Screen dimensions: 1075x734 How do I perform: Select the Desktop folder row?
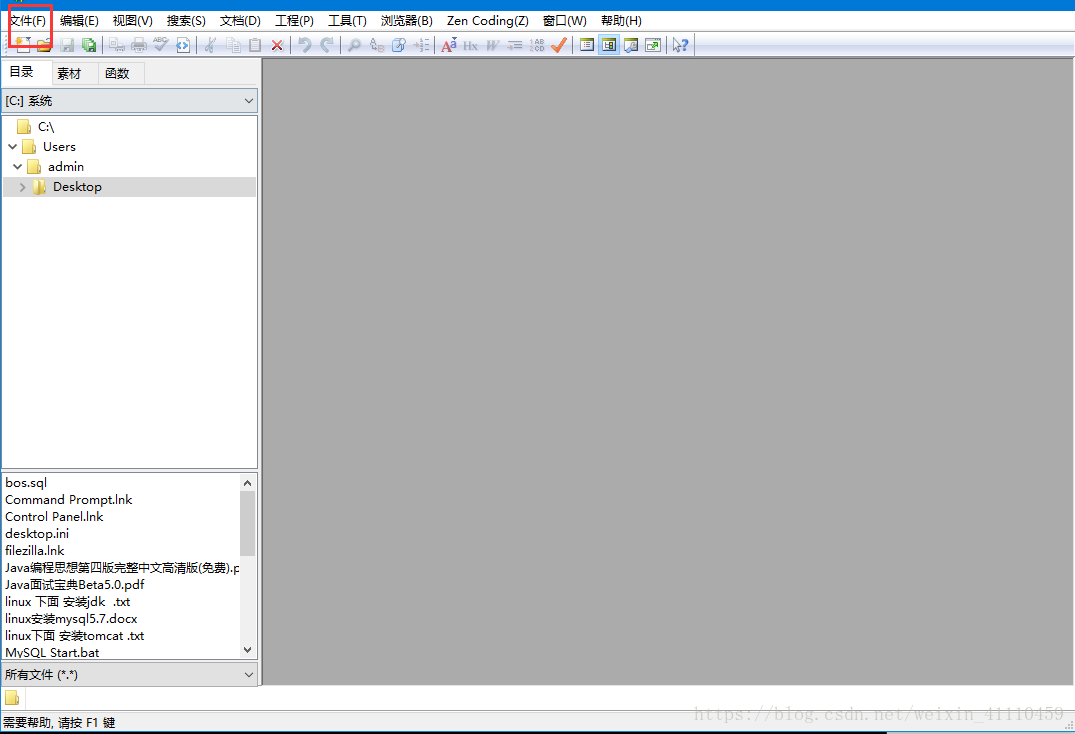[x=130, y=186]
